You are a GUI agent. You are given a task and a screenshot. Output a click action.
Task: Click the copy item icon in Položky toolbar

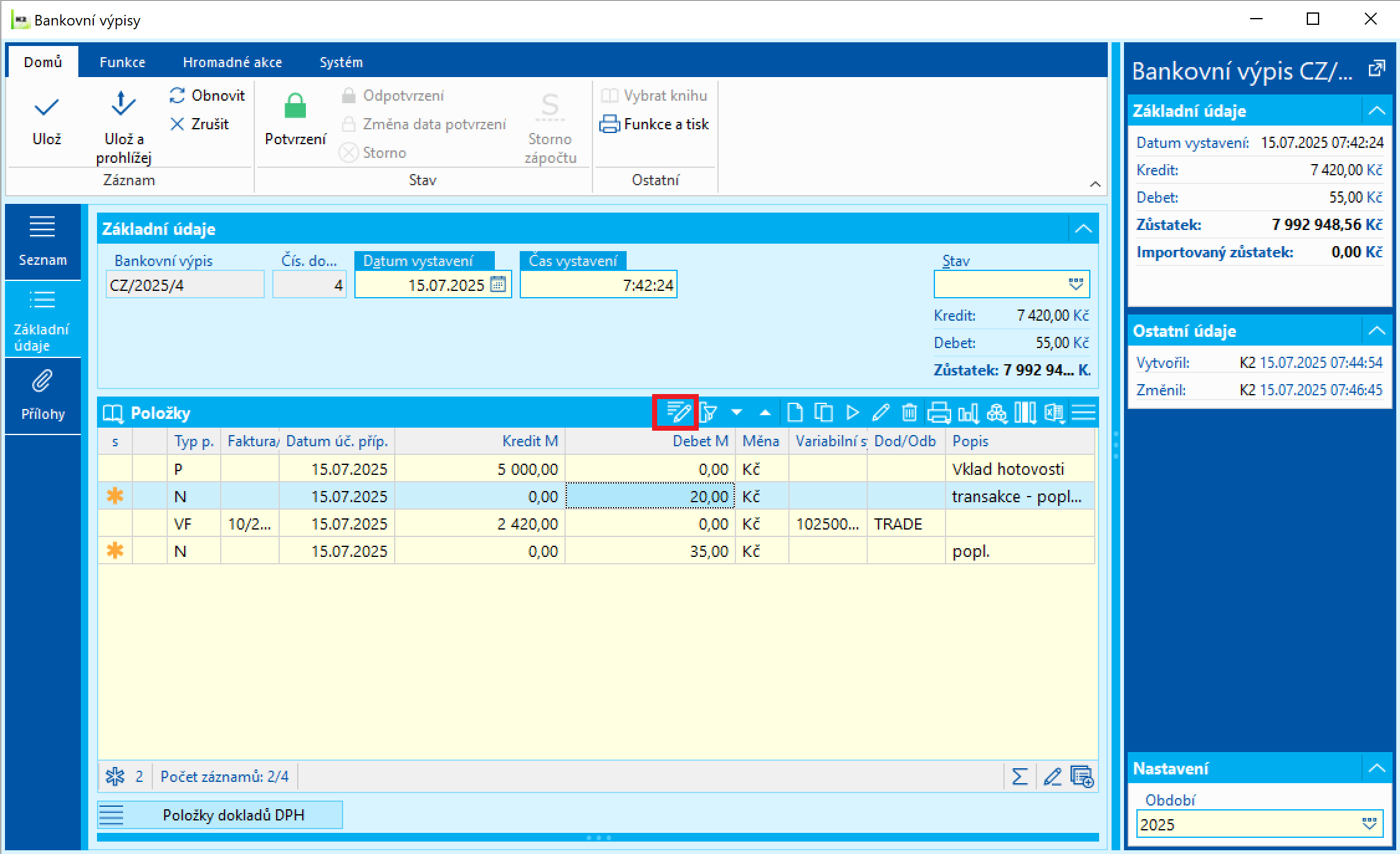823,413
